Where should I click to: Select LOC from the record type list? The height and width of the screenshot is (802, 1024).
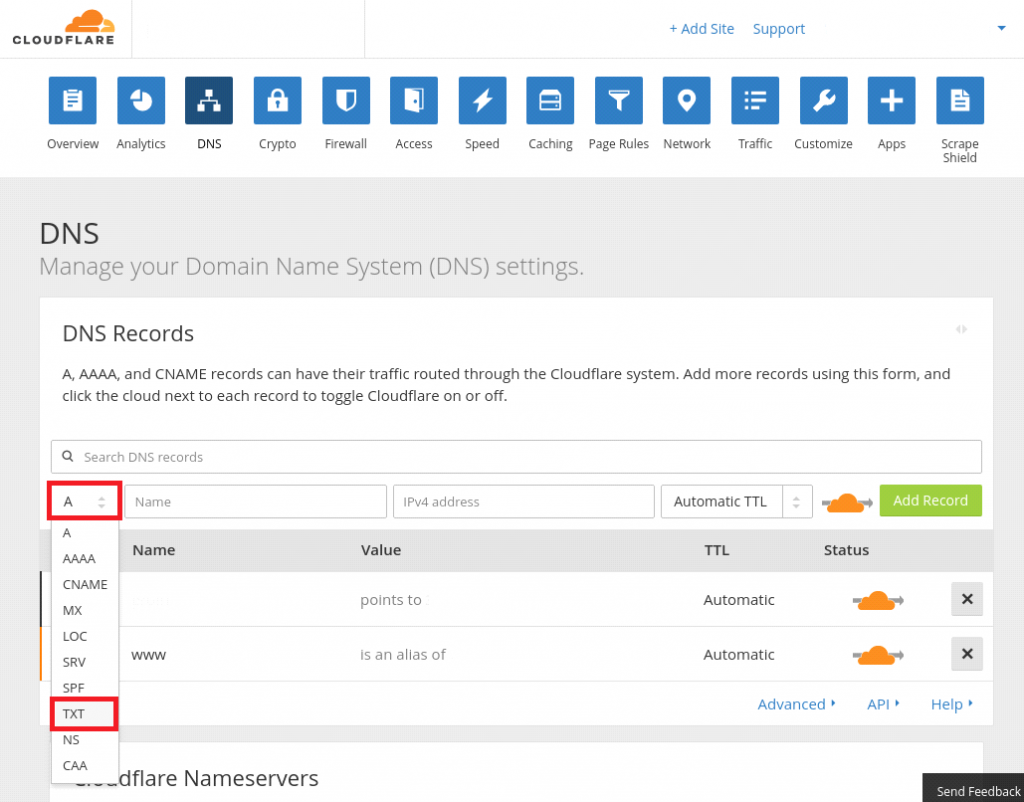pyautogui.click(x=85, y=636)
